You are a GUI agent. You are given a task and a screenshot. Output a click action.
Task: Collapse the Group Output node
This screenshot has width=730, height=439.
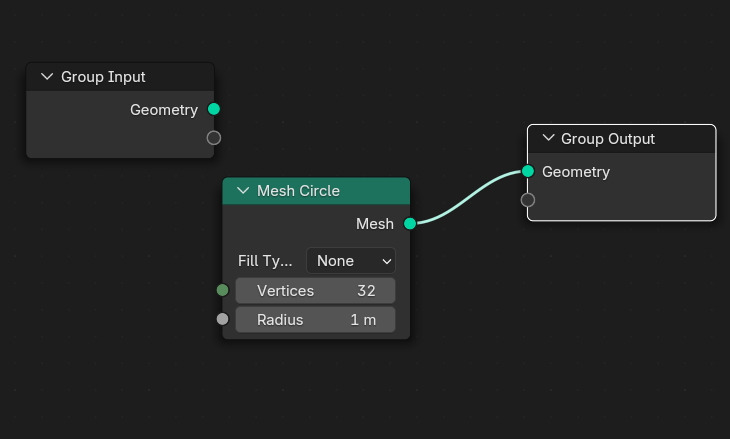pyautogui.click(x=548, y=138)
